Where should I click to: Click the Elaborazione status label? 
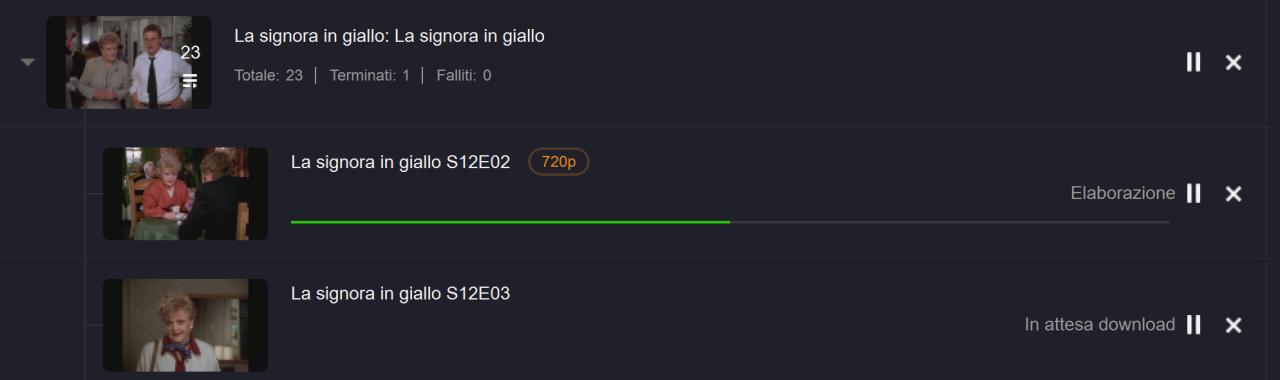coord(1123,193)
